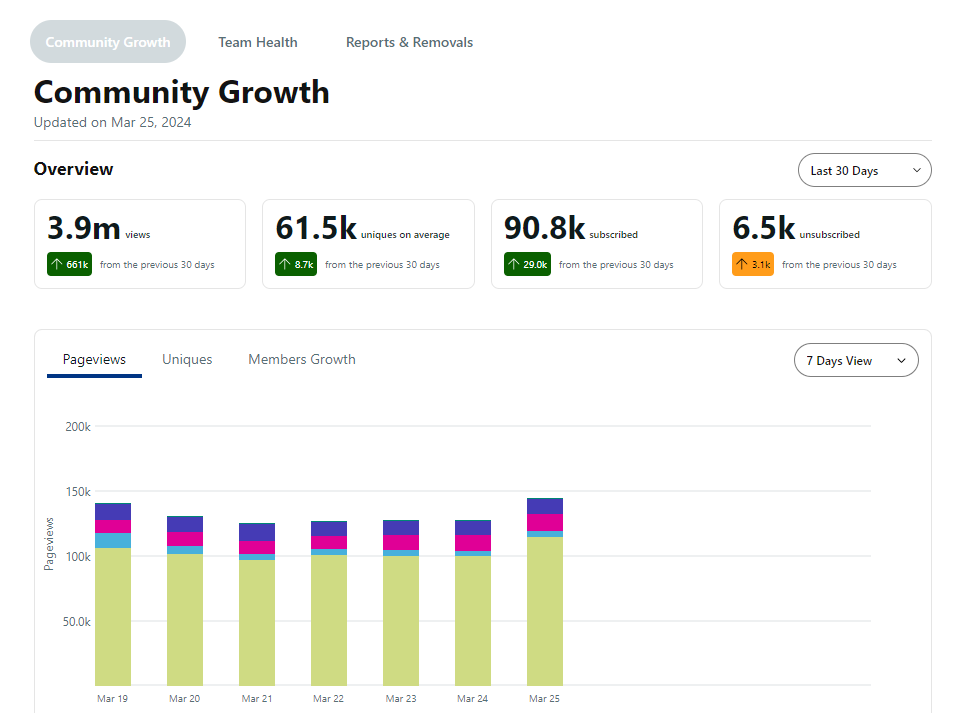Open the Reports & Removals tab
963x713 pixels.
point(410,42)
